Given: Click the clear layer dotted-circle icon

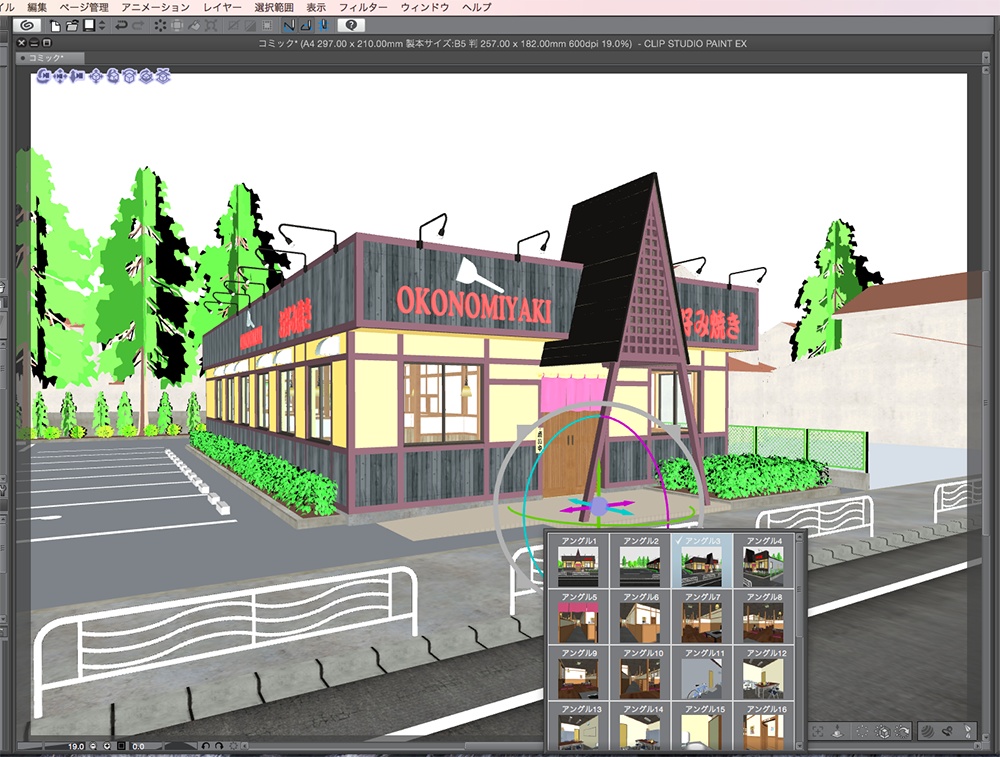Looking at the screenshot, I should [x=160, y=26].
